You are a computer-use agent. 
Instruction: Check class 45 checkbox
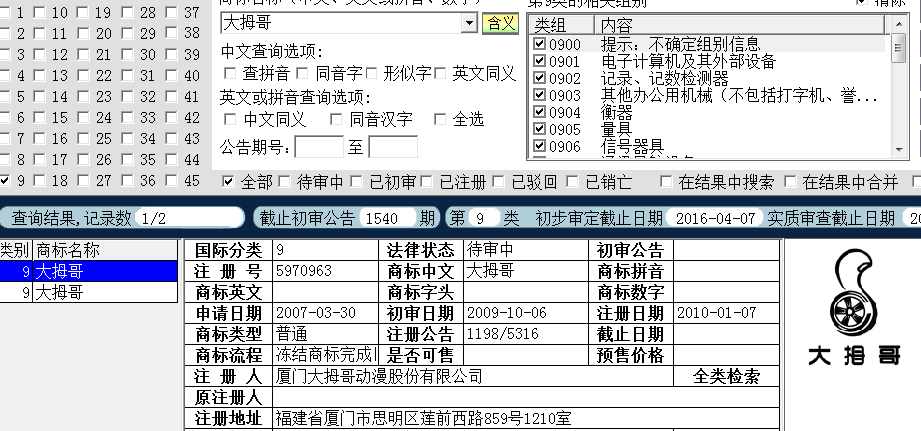pos(172,180)
